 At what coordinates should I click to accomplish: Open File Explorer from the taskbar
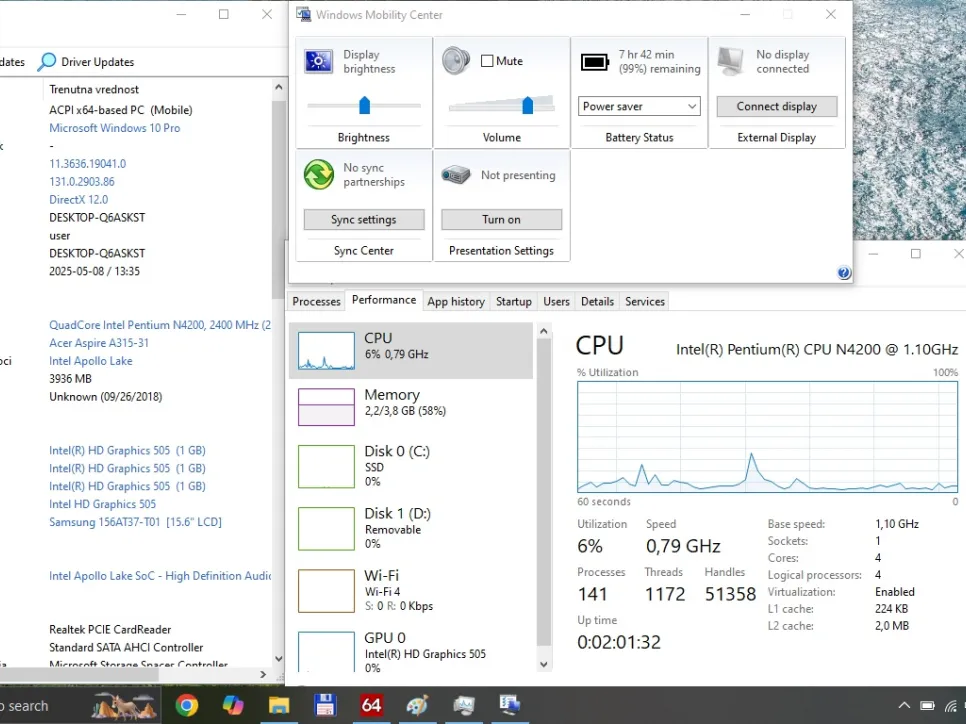coord(278,705)
